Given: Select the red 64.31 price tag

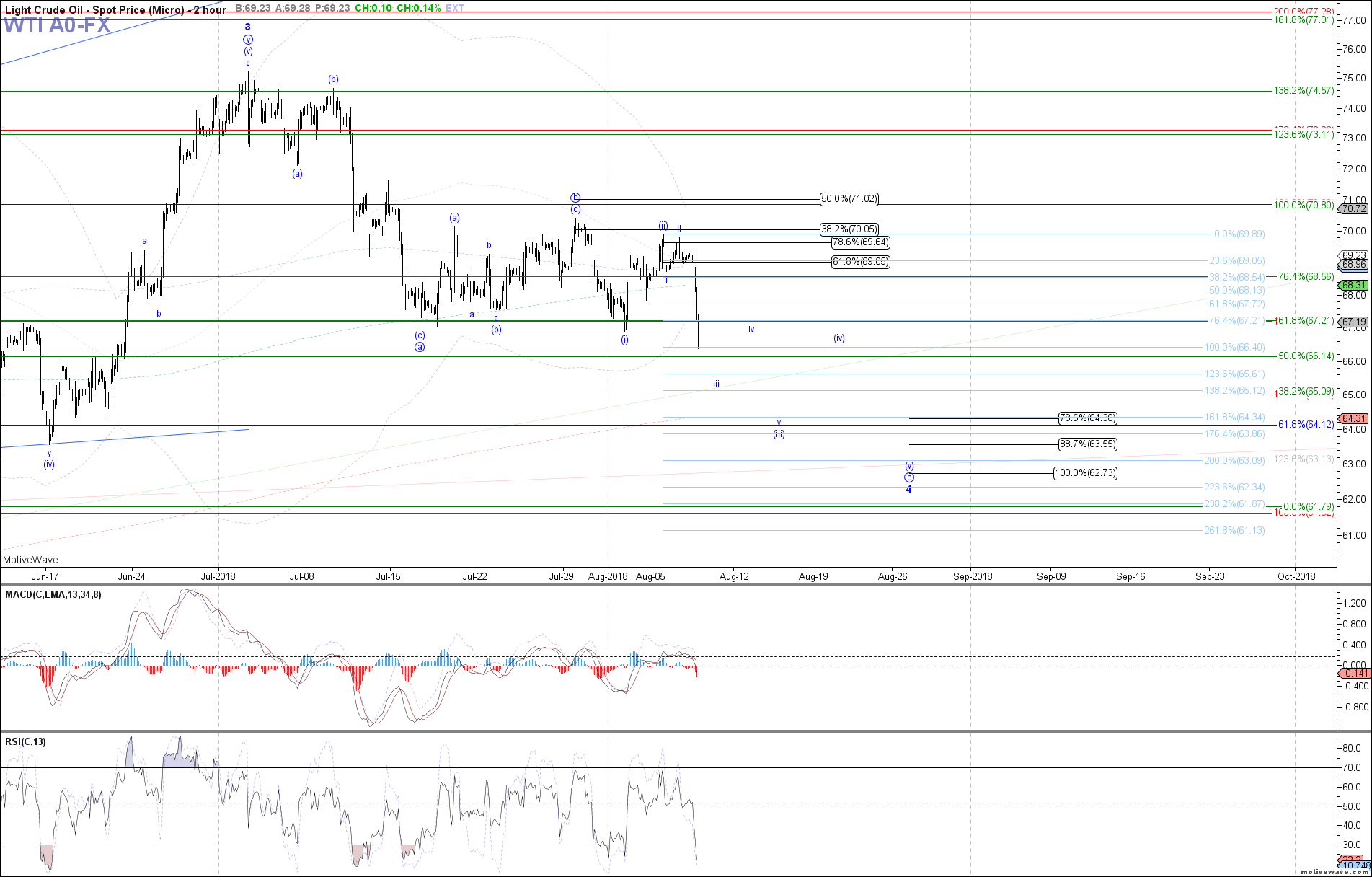Looking at the screenshot, I should pos(1353,418).
